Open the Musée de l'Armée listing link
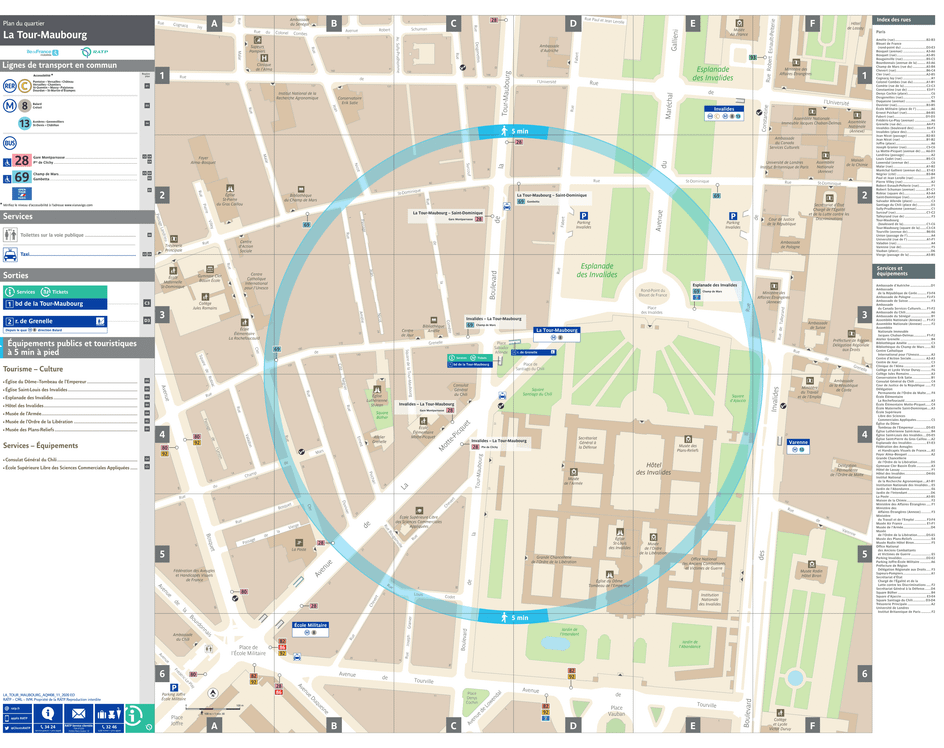Screen dimensions: 944x748 point(22,413)
